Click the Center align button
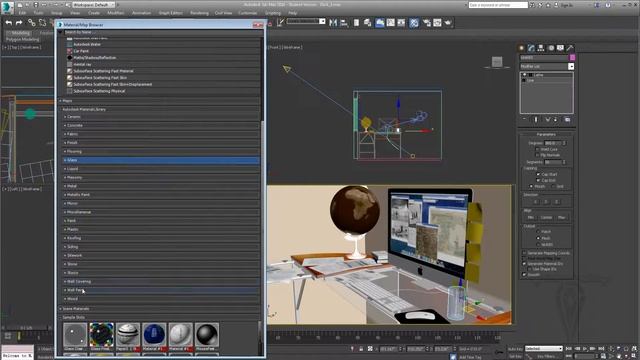Screen dimensions: 640x360 (546, 217)
